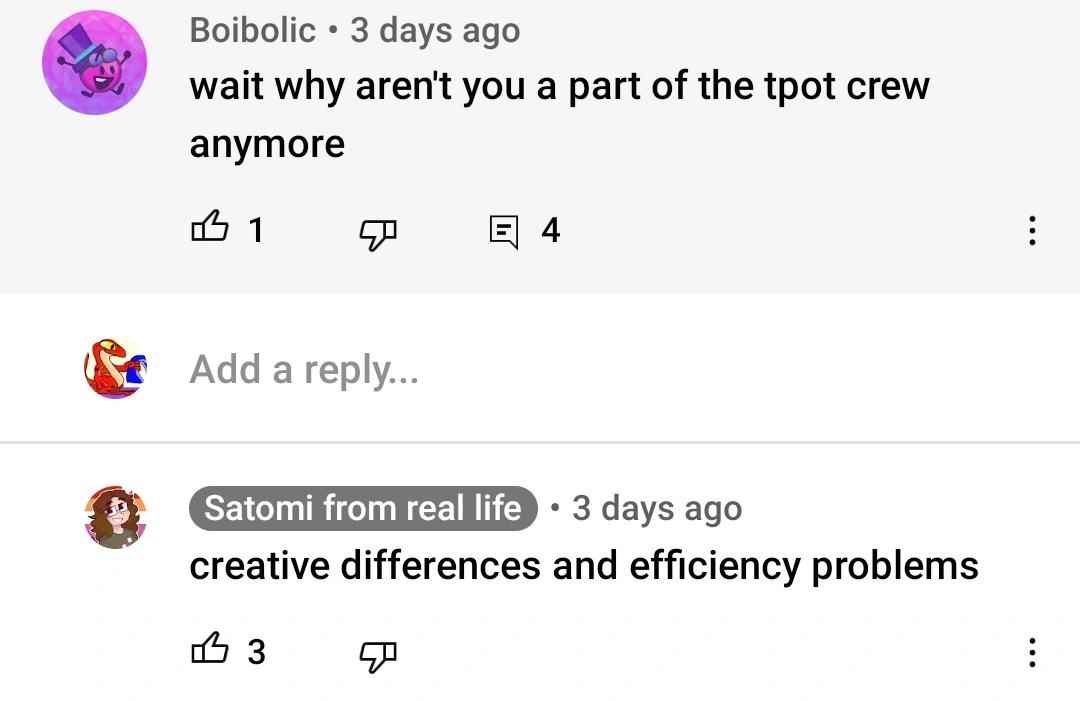Open Satomi from real life channel badge
The width and height of the screenshot is (1080, 701).
tap(363, 508)
